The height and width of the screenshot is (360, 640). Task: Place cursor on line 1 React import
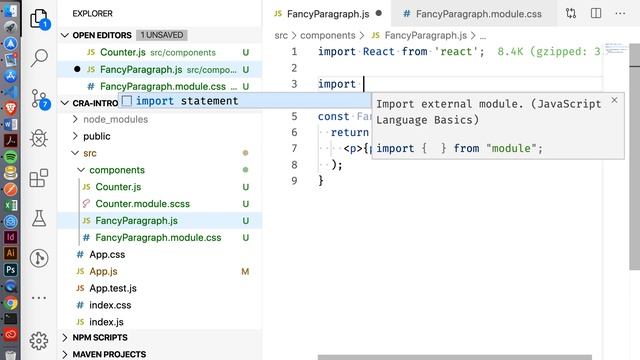coord(401,52)
